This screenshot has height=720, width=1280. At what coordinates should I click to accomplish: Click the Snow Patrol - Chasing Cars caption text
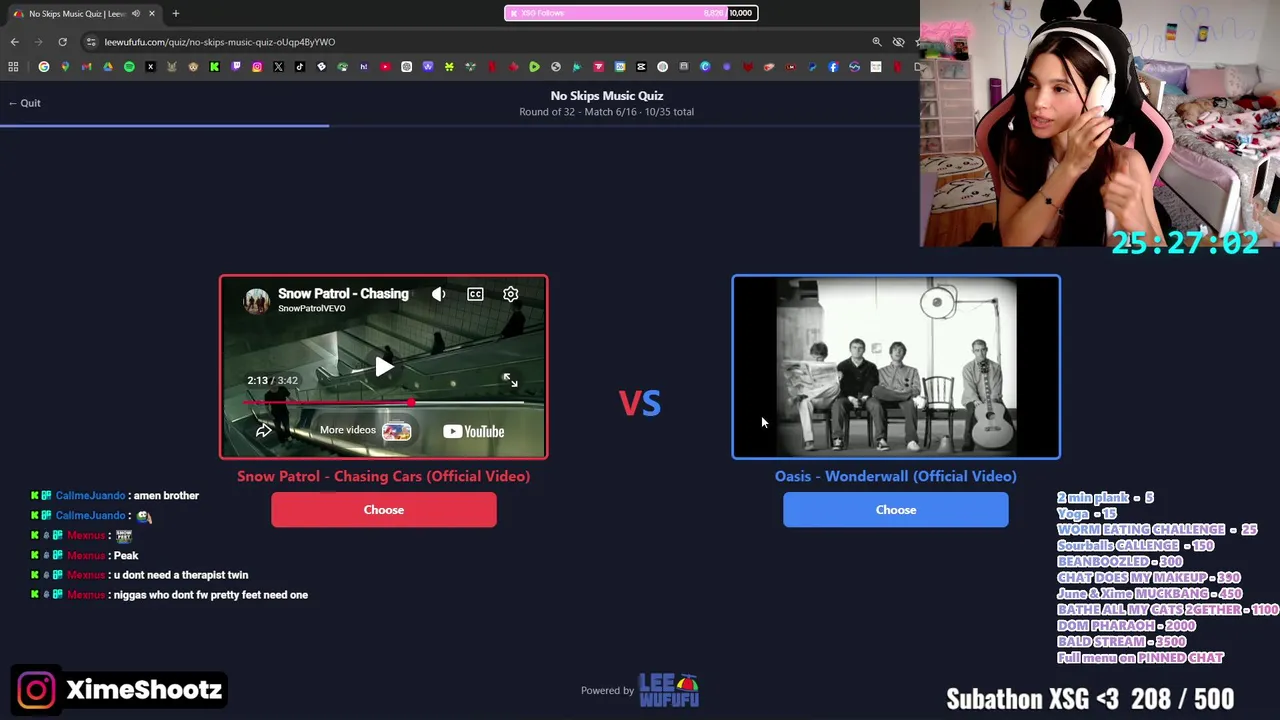(384, 476)
